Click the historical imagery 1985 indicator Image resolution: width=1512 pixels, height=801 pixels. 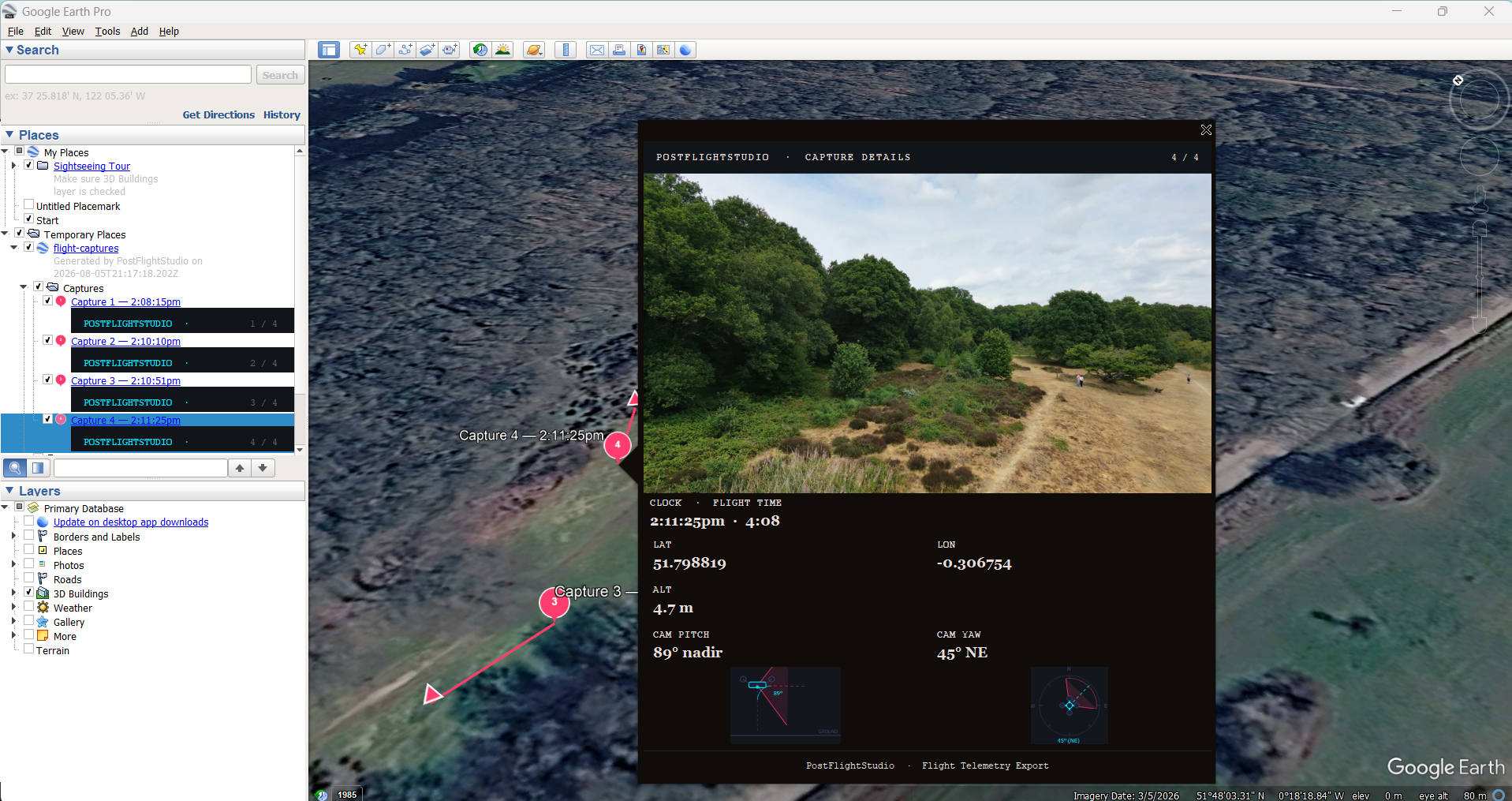(x=347, y=795)
